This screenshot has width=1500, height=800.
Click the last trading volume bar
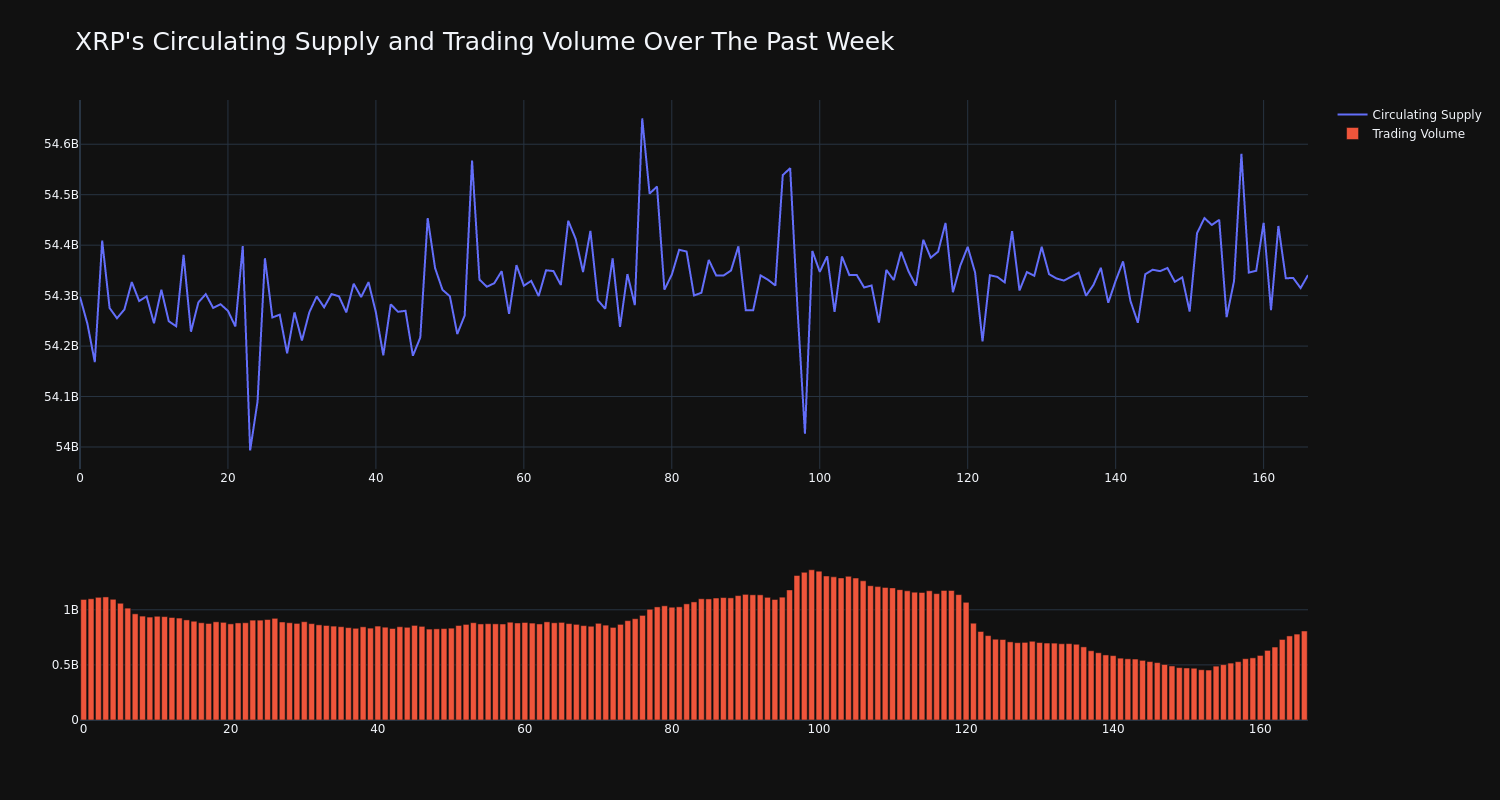(x=1304, y=675)
